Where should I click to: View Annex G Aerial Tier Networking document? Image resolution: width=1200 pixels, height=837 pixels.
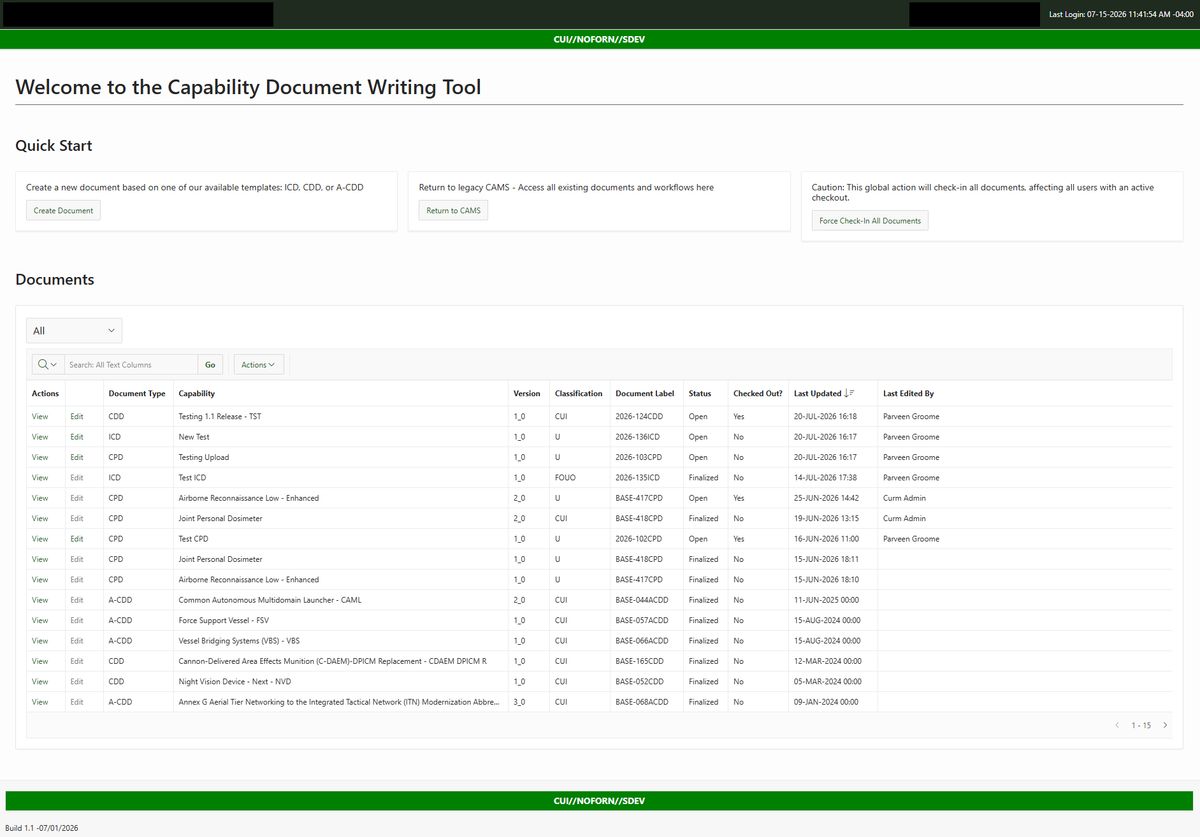40,702
